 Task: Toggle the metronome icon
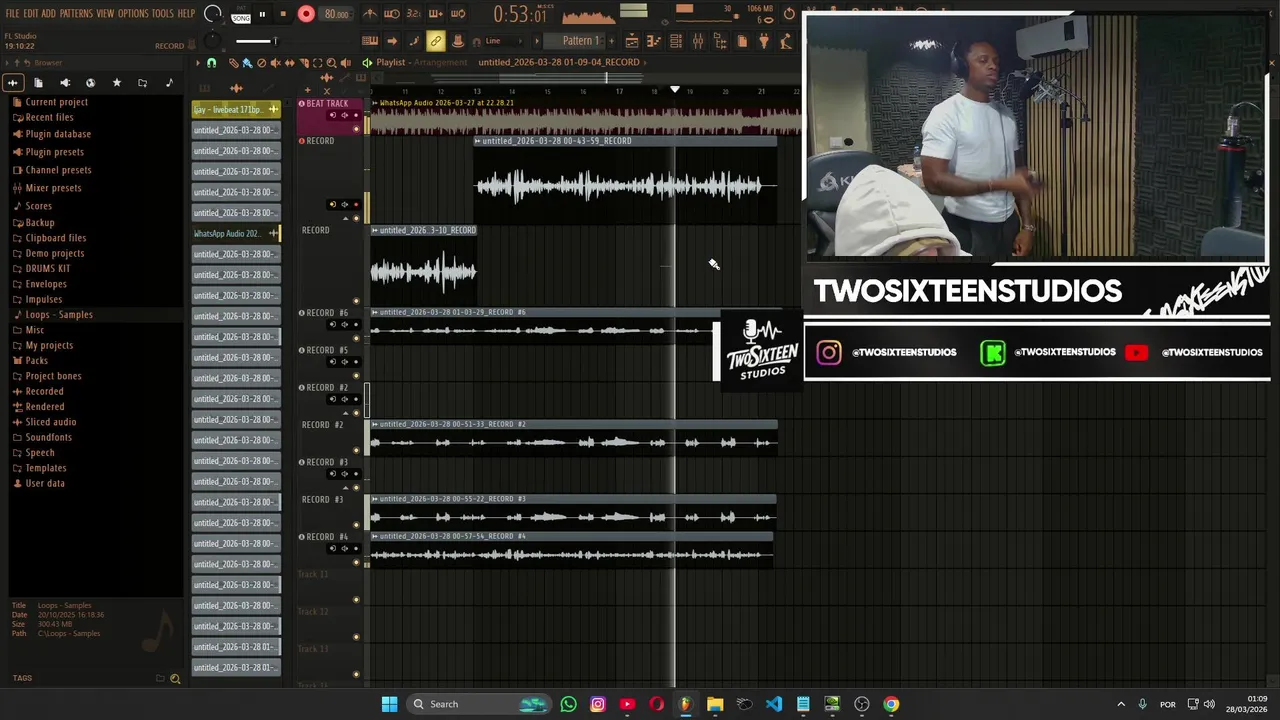pyautogui.click(x=370, y=14)
